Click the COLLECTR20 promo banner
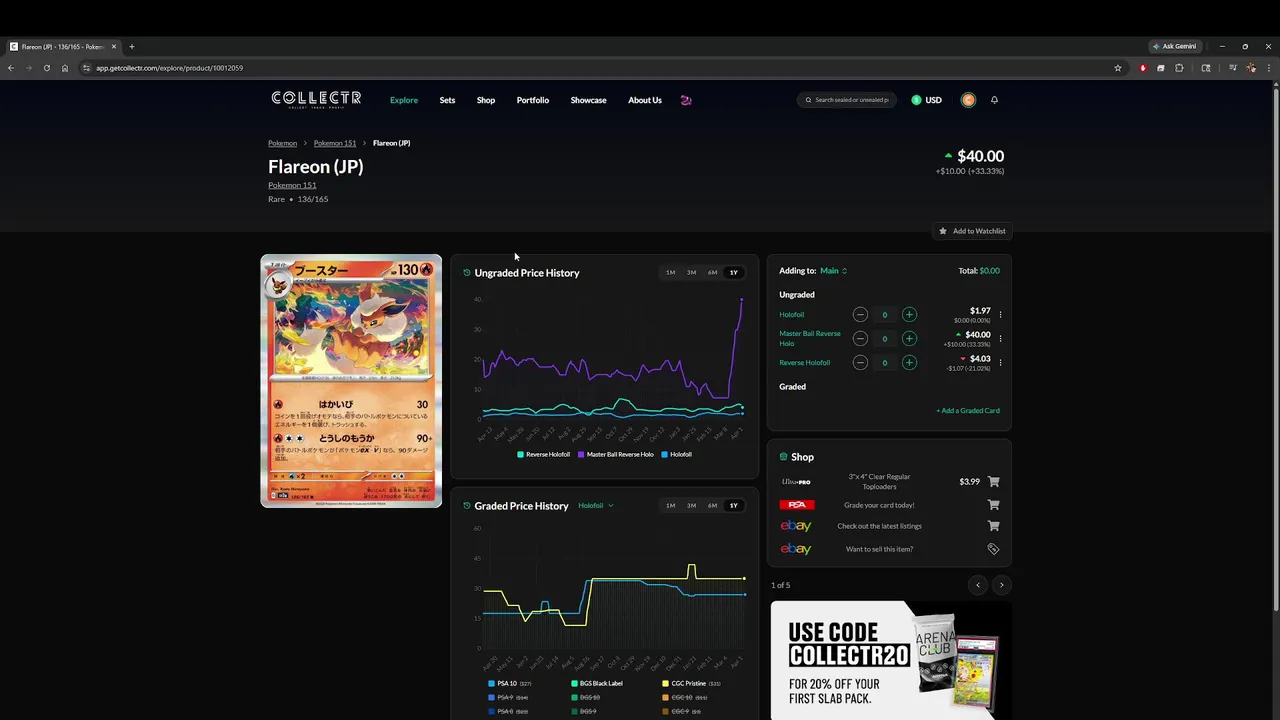 [x=891, y=659]
